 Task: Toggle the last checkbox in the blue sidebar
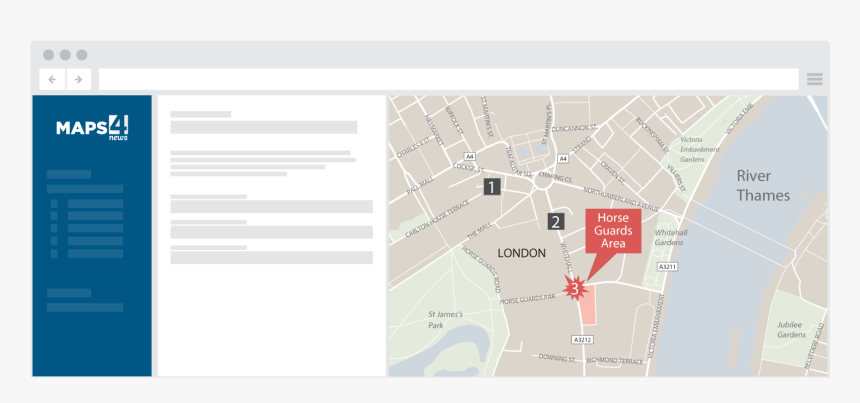click(54, 254)
